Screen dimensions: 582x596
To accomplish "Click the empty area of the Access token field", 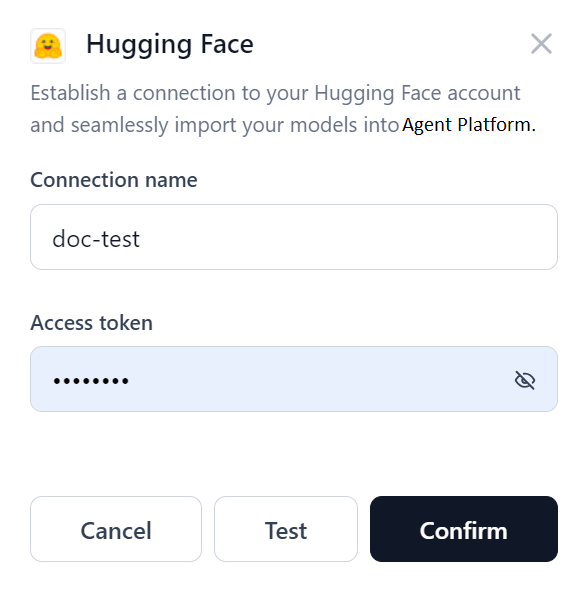I will [319, 379].
